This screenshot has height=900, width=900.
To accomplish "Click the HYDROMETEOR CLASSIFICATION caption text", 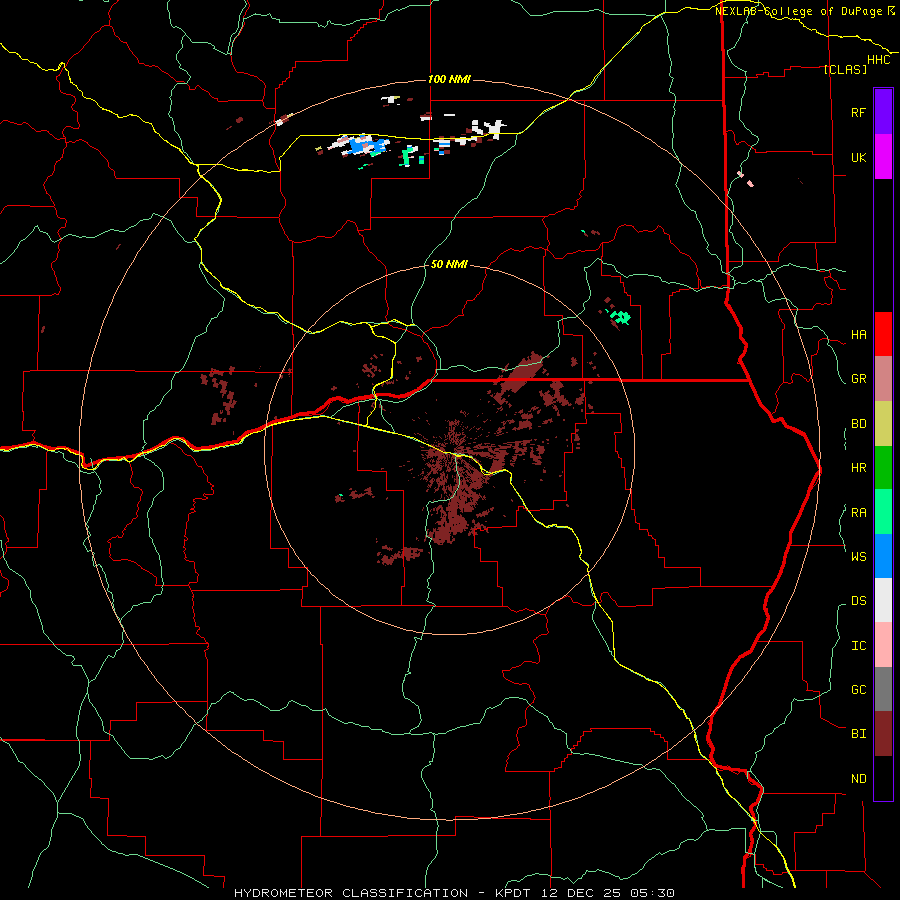I will coord(351,893).
